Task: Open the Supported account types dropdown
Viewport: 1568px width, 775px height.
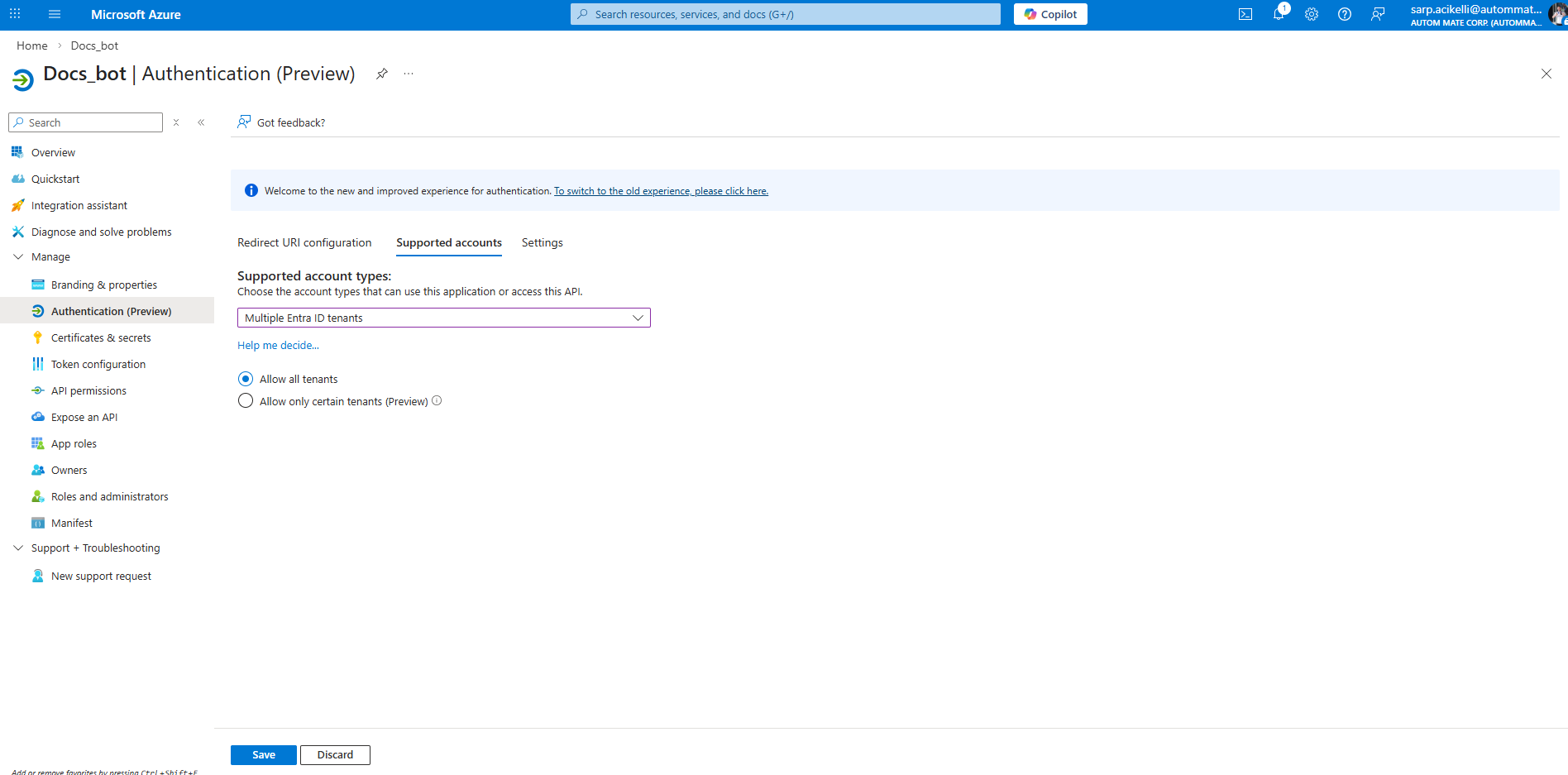Action: (443, 318)
